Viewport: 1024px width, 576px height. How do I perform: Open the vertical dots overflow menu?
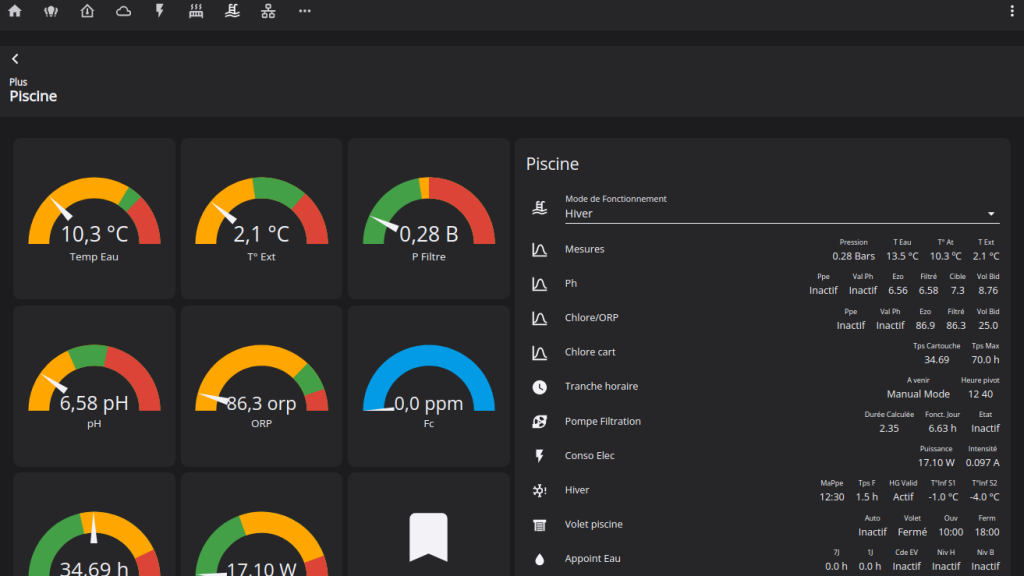pos(1012,11)
